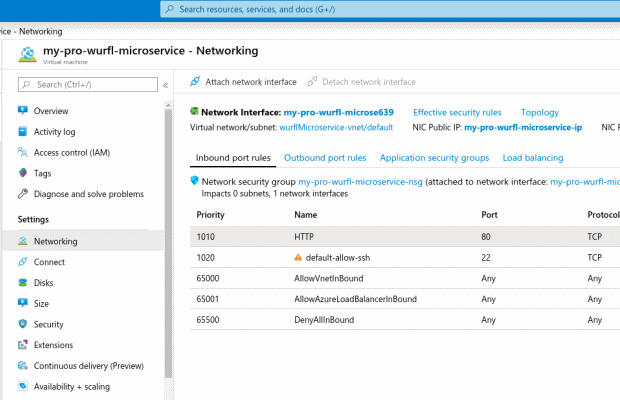Click the magnifier icon in sidebar search box
The image size is (620, 400).
(26, 85)
